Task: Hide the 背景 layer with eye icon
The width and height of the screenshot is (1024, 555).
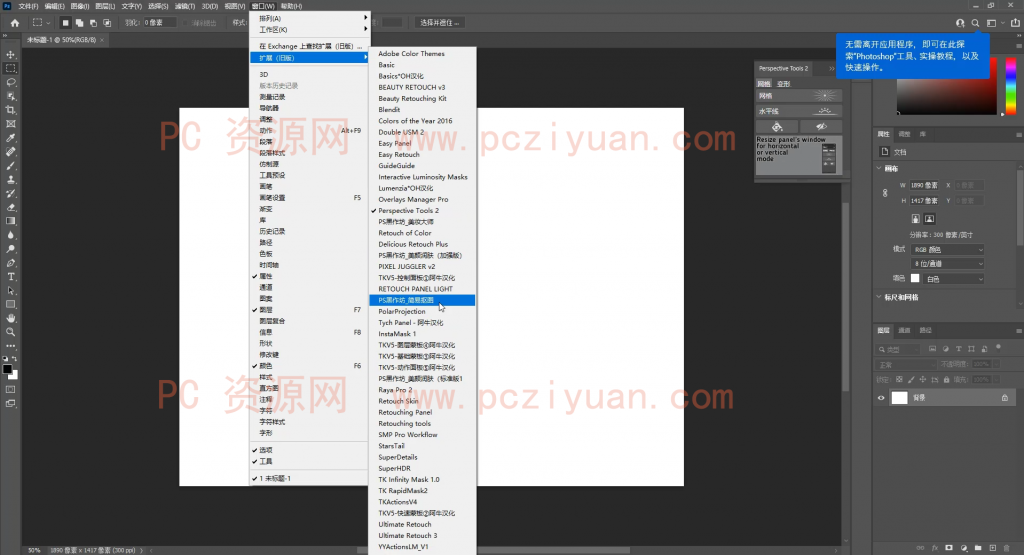Action: (881, 398)
